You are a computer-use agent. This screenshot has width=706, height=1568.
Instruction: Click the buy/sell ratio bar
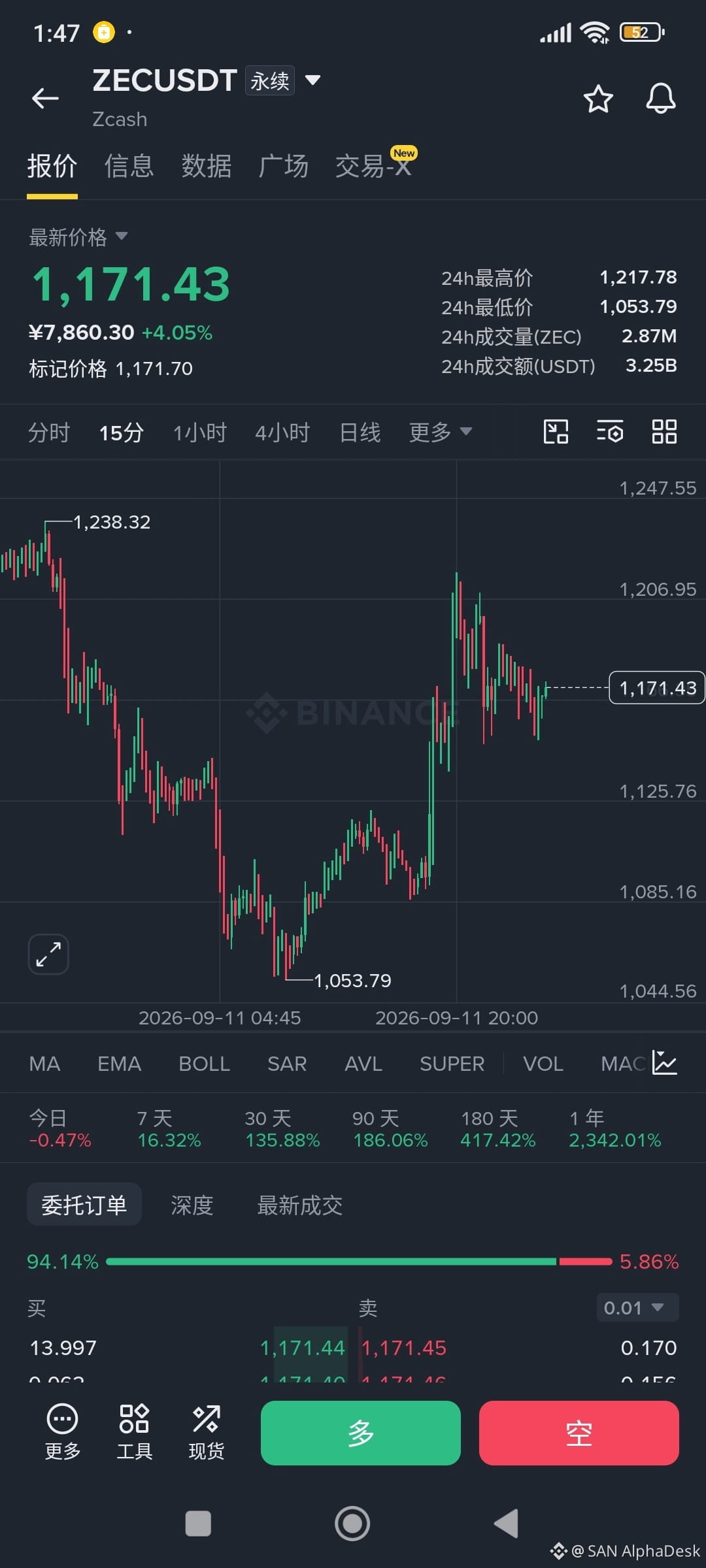pos(359,1262)
